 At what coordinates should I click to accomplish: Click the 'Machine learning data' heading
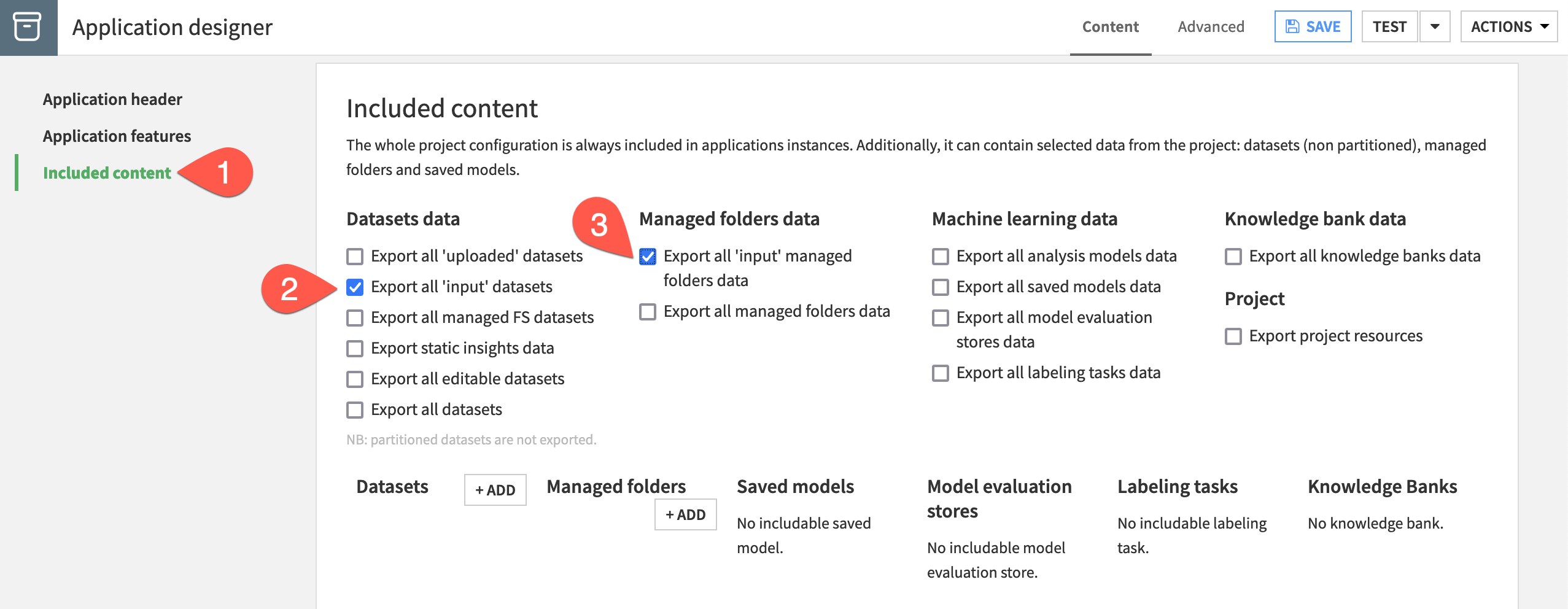pos(1025,219)
